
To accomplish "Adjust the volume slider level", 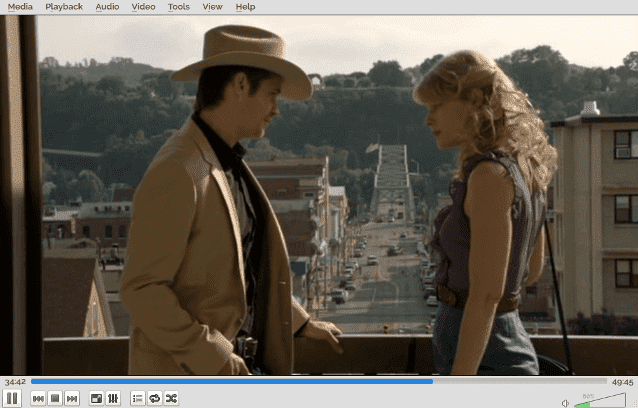I will point(600,400).
